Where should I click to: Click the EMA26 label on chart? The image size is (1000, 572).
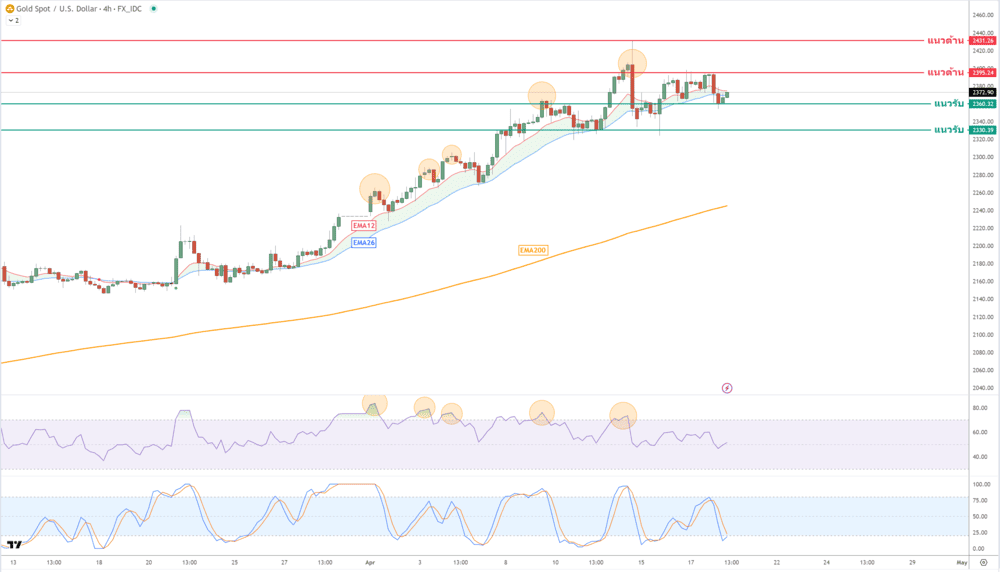(x=364, y=242)
